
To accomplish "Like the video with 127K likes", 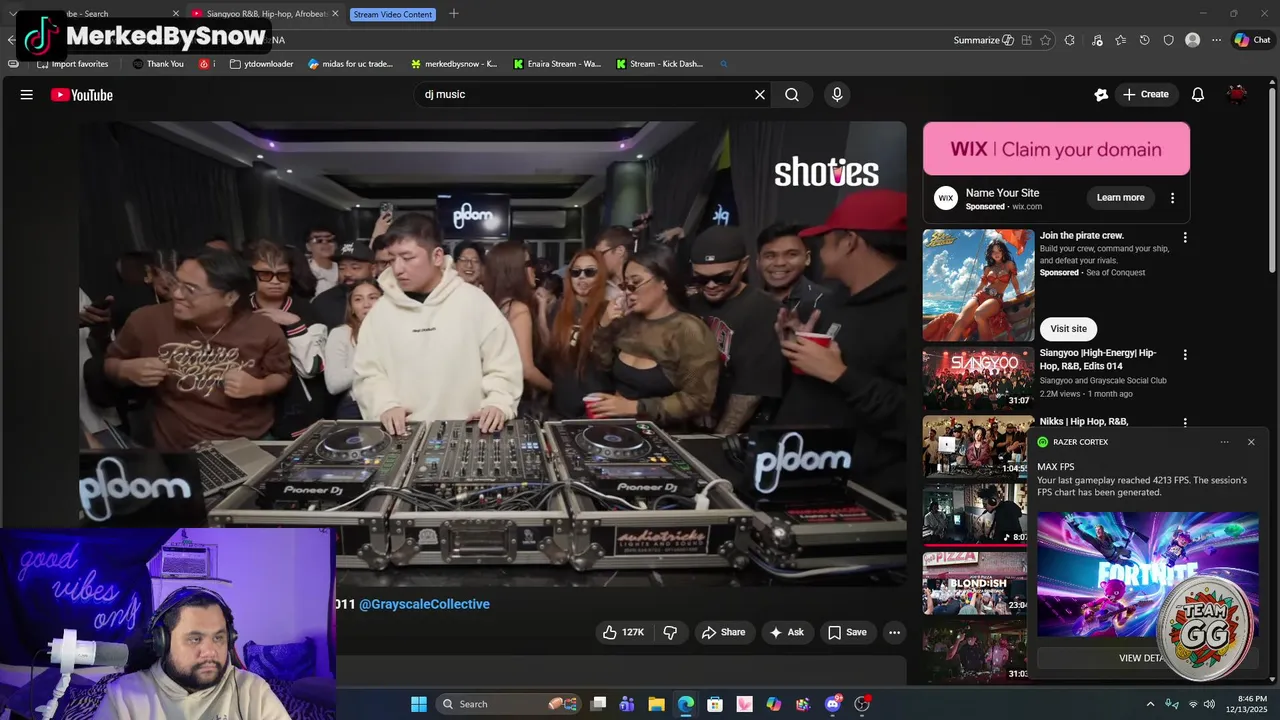I will (622, 632).
